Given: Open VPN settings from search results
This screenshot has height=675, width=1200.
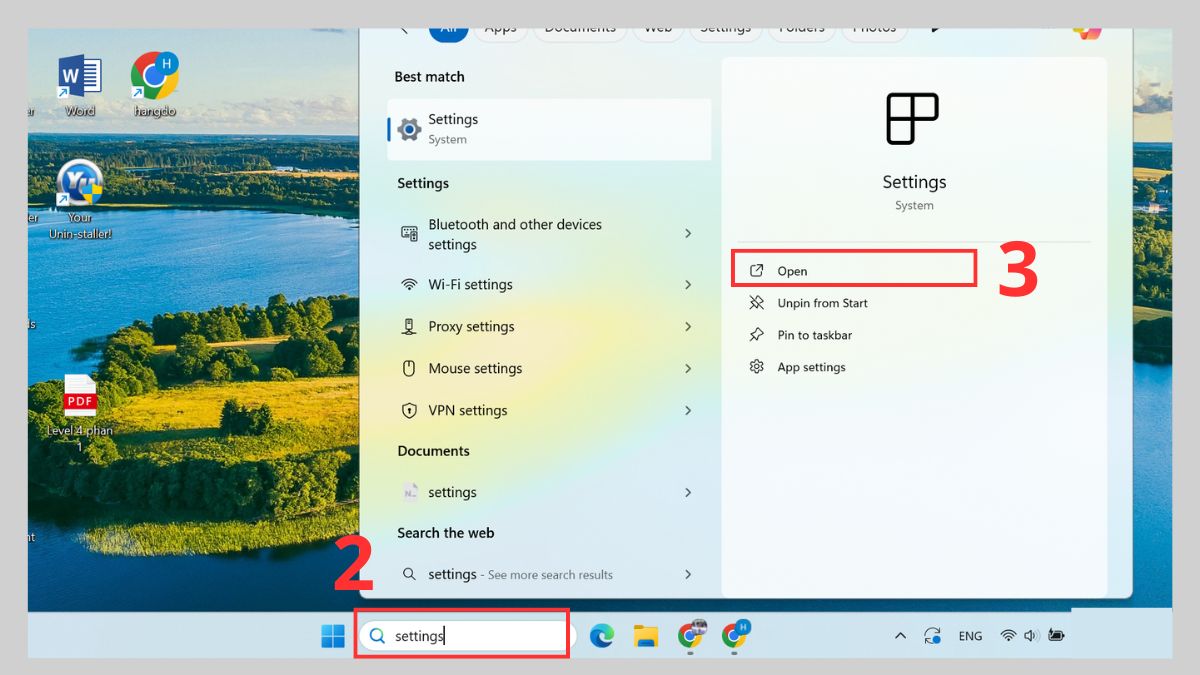Looking at the screenshot, I should click(468, 410).
